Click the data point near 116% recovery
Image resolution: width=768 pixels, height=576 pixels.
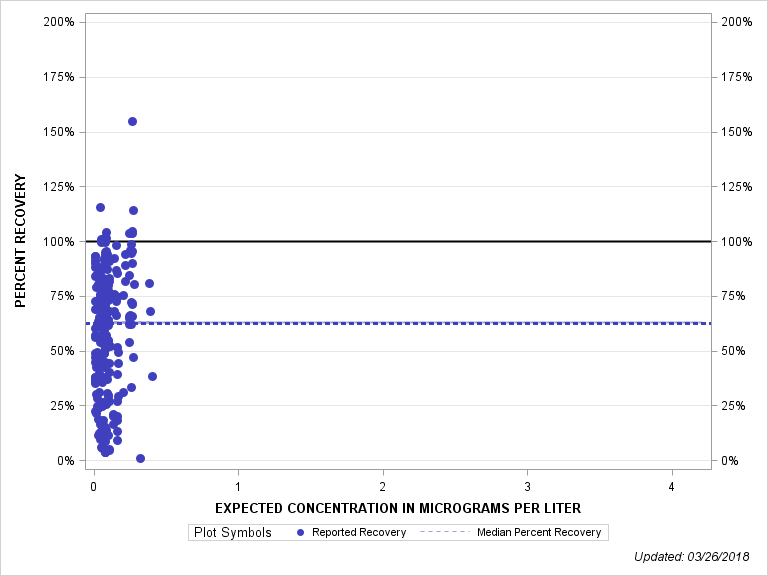(100, 207)
